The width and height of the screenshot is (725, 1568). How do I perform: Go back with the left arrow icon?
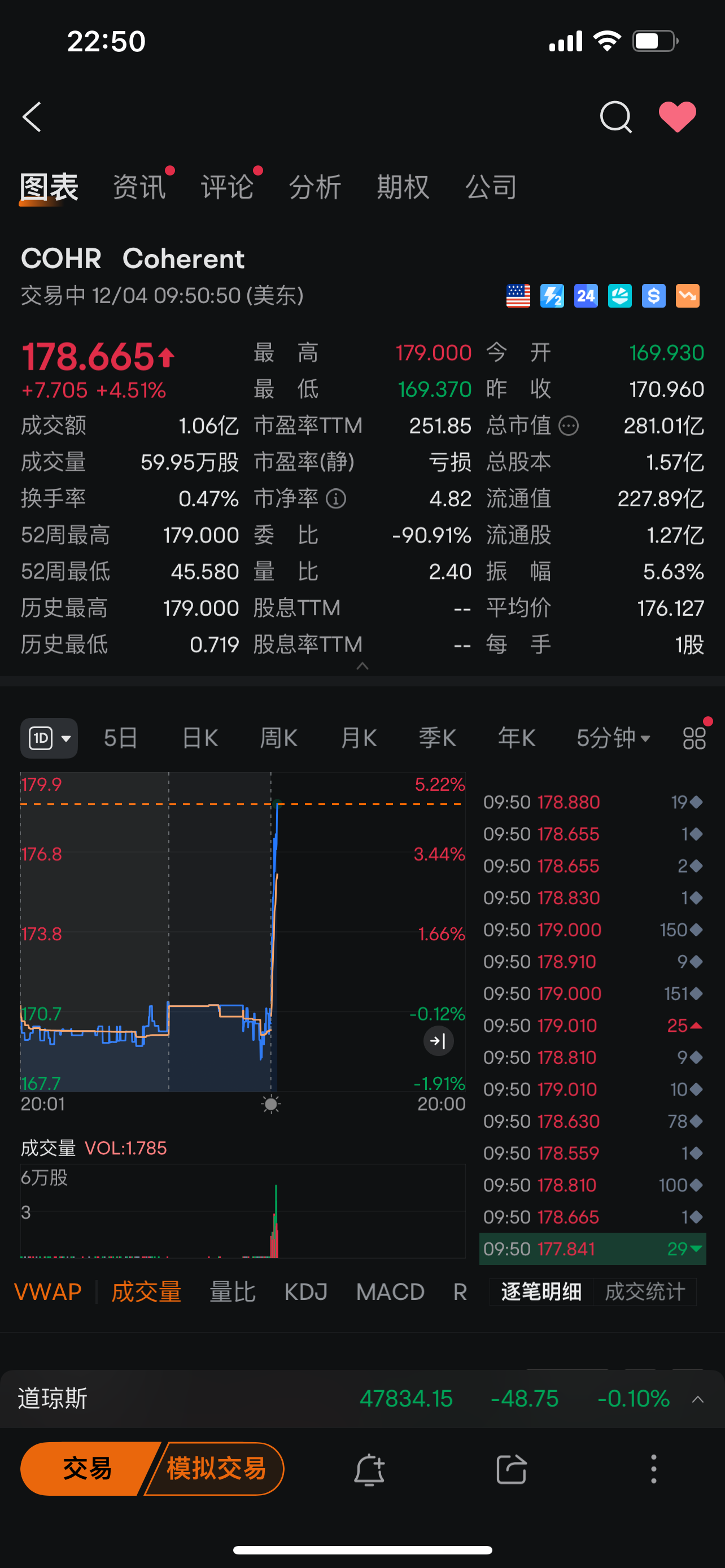32,117
